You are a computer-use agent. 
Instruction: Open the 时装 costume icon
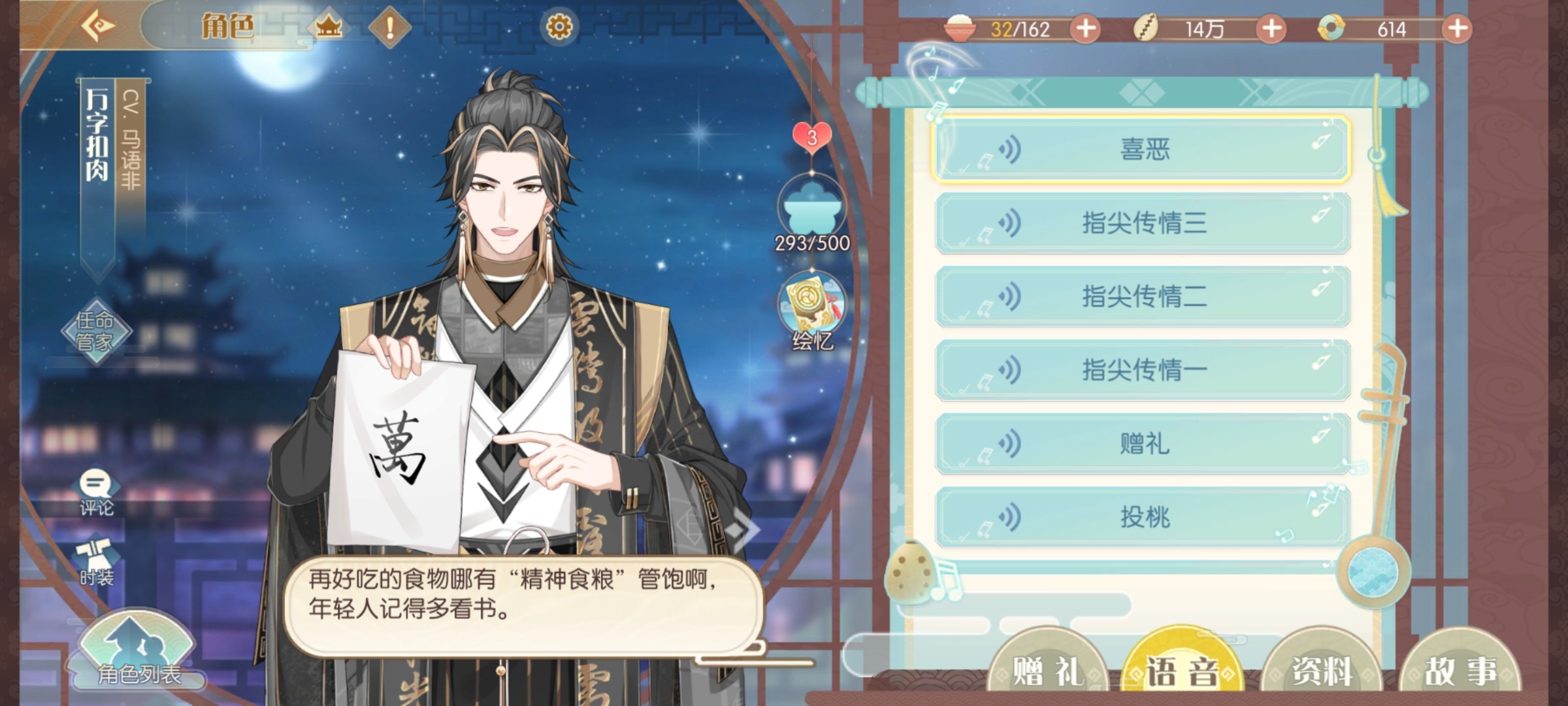point(96,562)
